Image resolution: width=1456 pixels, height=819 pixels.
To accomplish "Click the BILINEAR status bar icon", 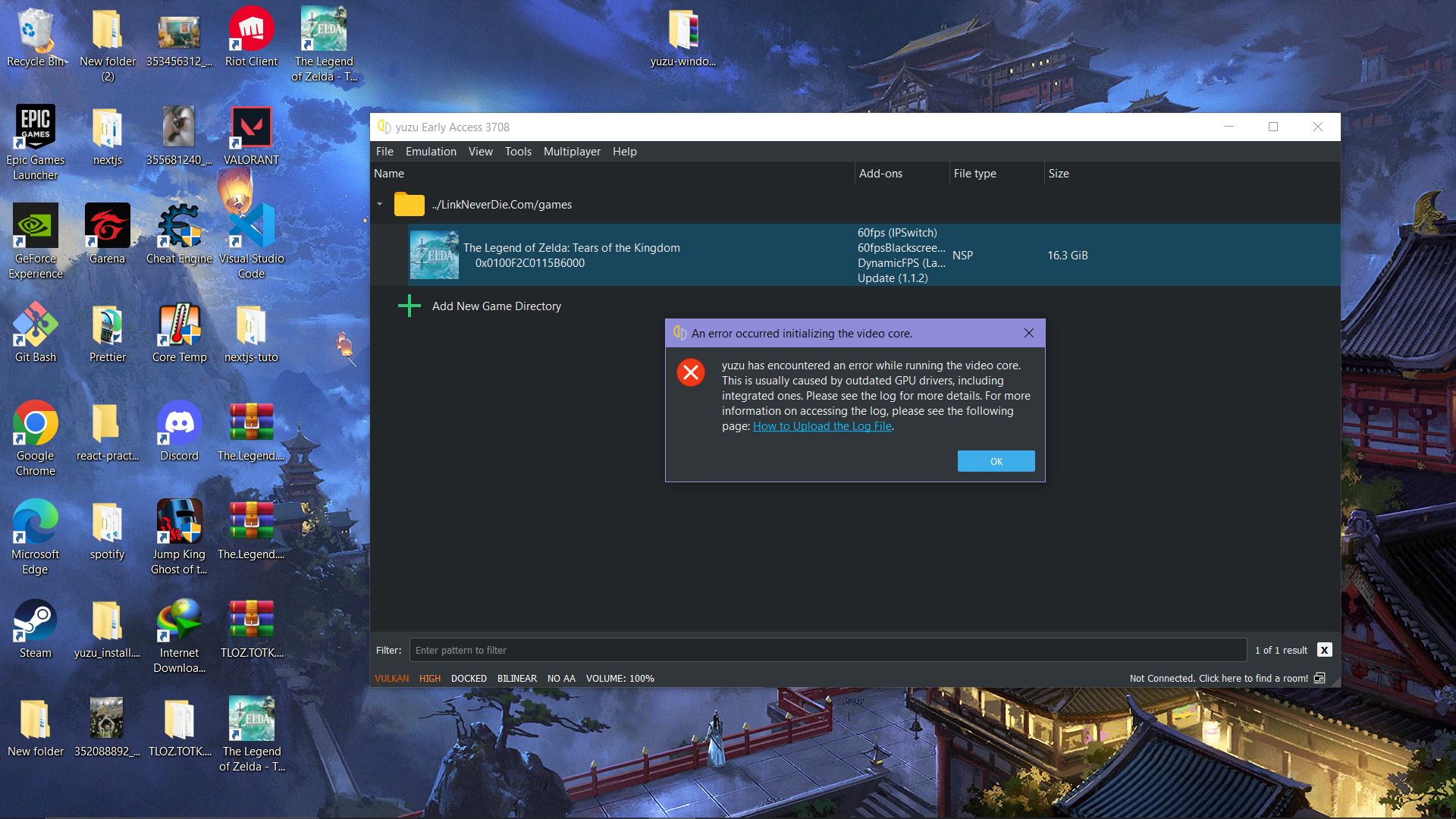I will [515, 677].
